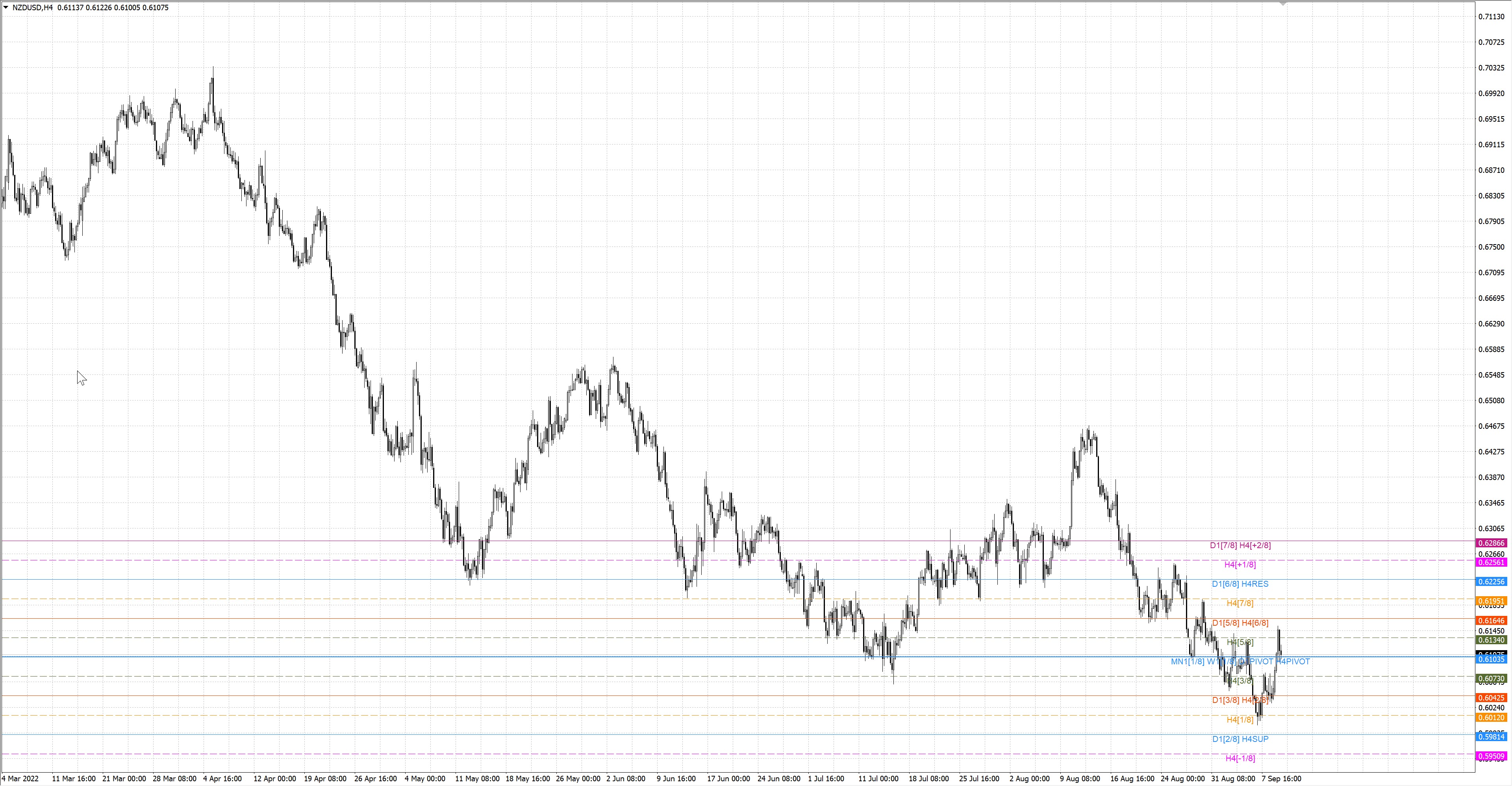The width and height of the screenshot is (1512, 786).
Task: Select the D1[5/8] H4[6/8] level label
Action: (x=1240, y=623)
